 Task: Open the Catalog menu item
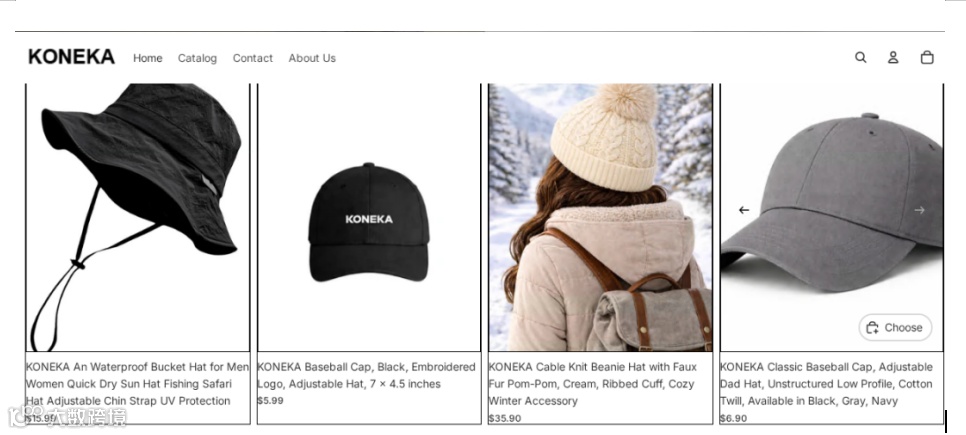pyautogui.click(x=197, y=58)
